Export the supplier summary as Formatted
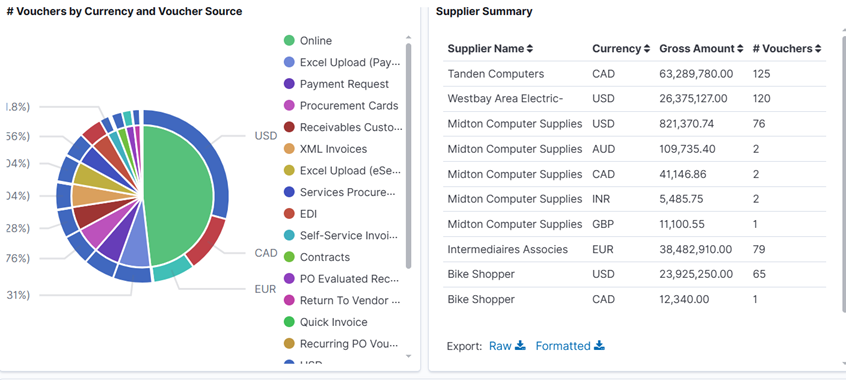Viewport: 846px width, 380px height. (563, 346)
